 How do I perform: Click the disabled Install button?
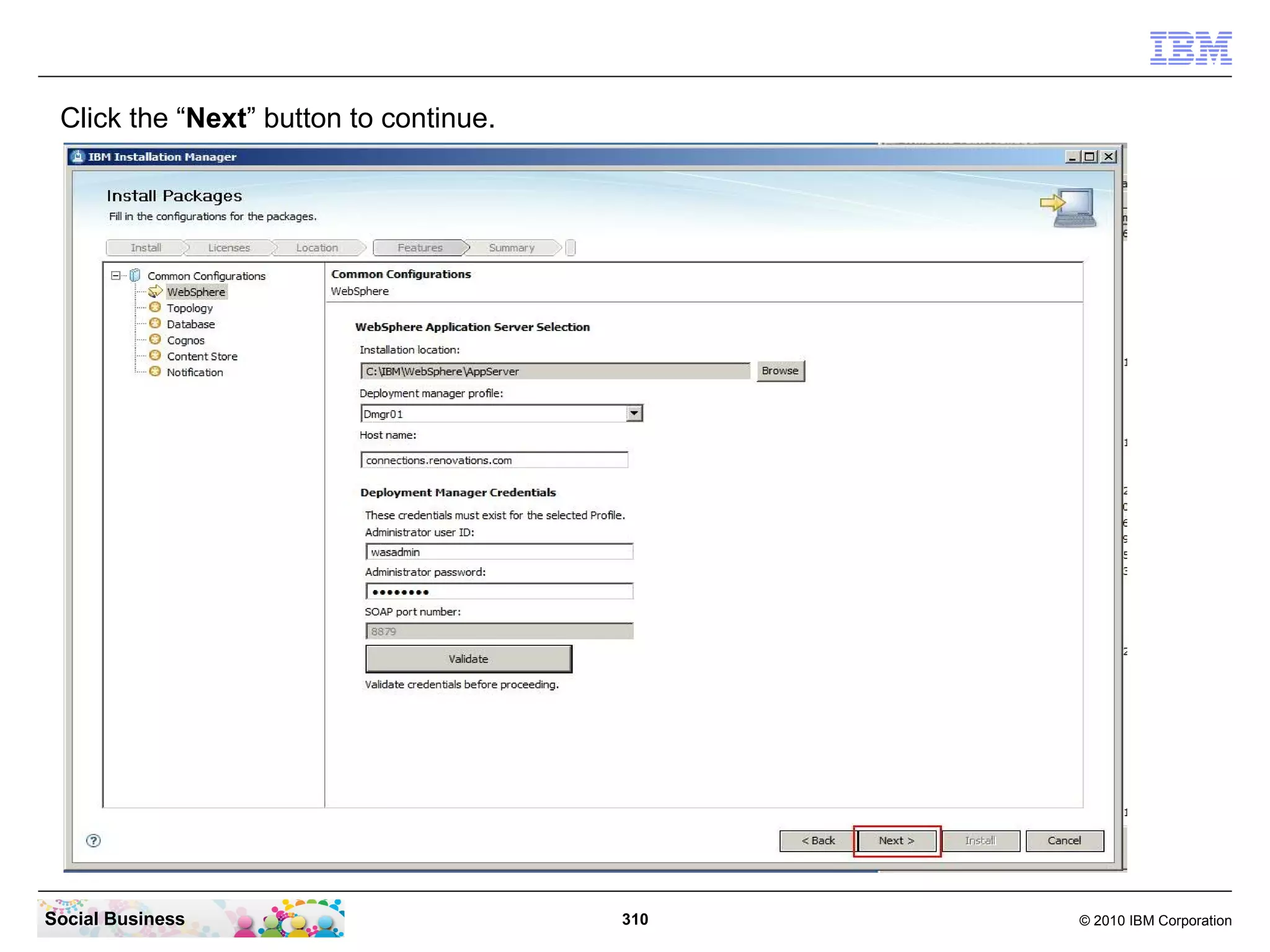(x=980, y=840)
